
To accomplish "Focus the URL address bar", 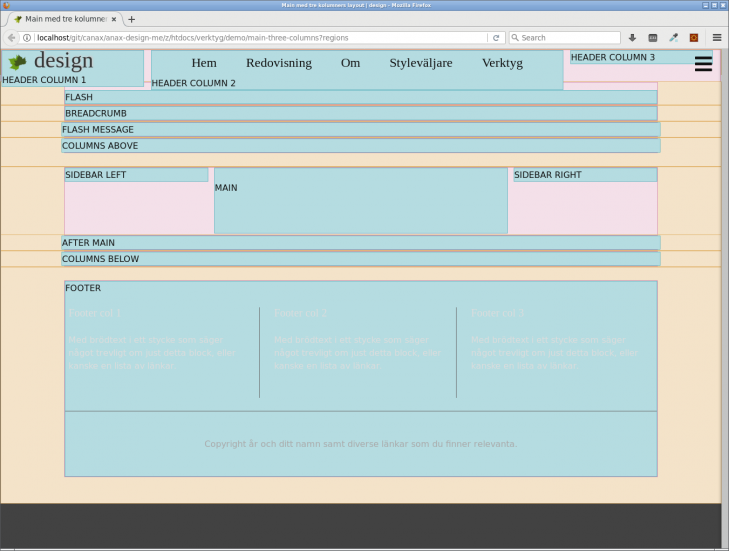I will pos(260,38).
